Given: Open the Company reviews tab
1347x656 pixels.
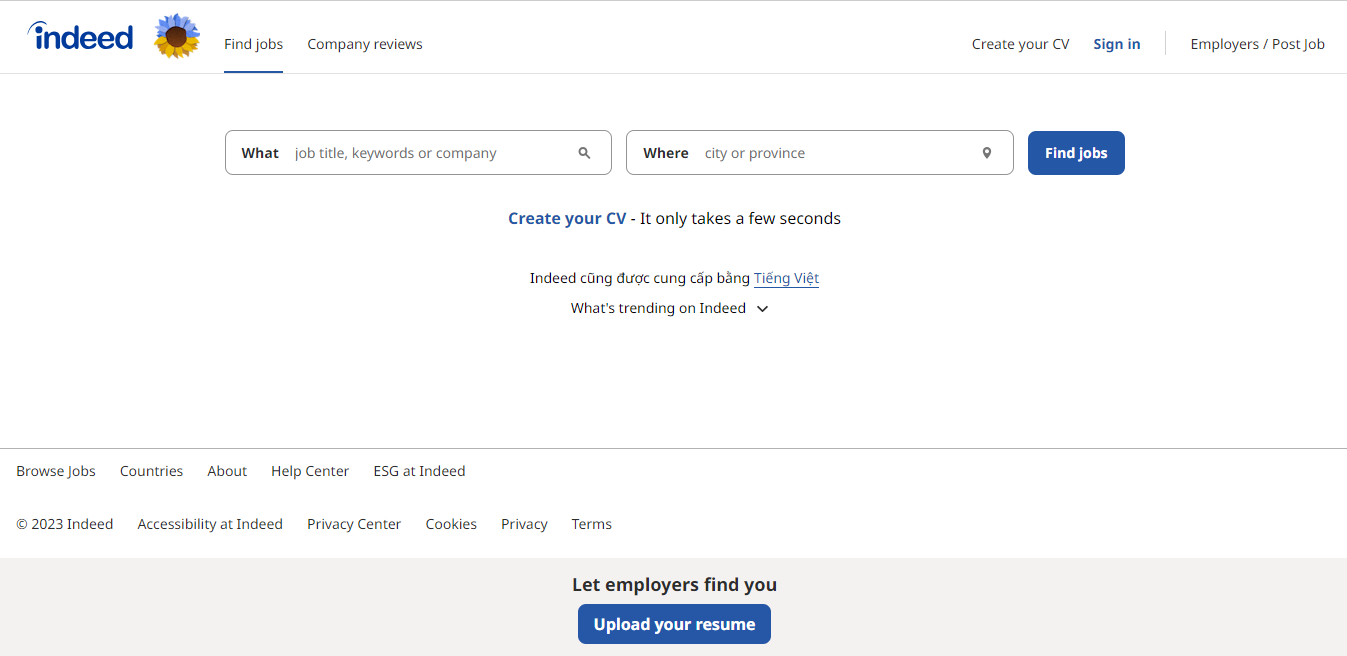Looking at the screenshot, I should tap(365, 44).
